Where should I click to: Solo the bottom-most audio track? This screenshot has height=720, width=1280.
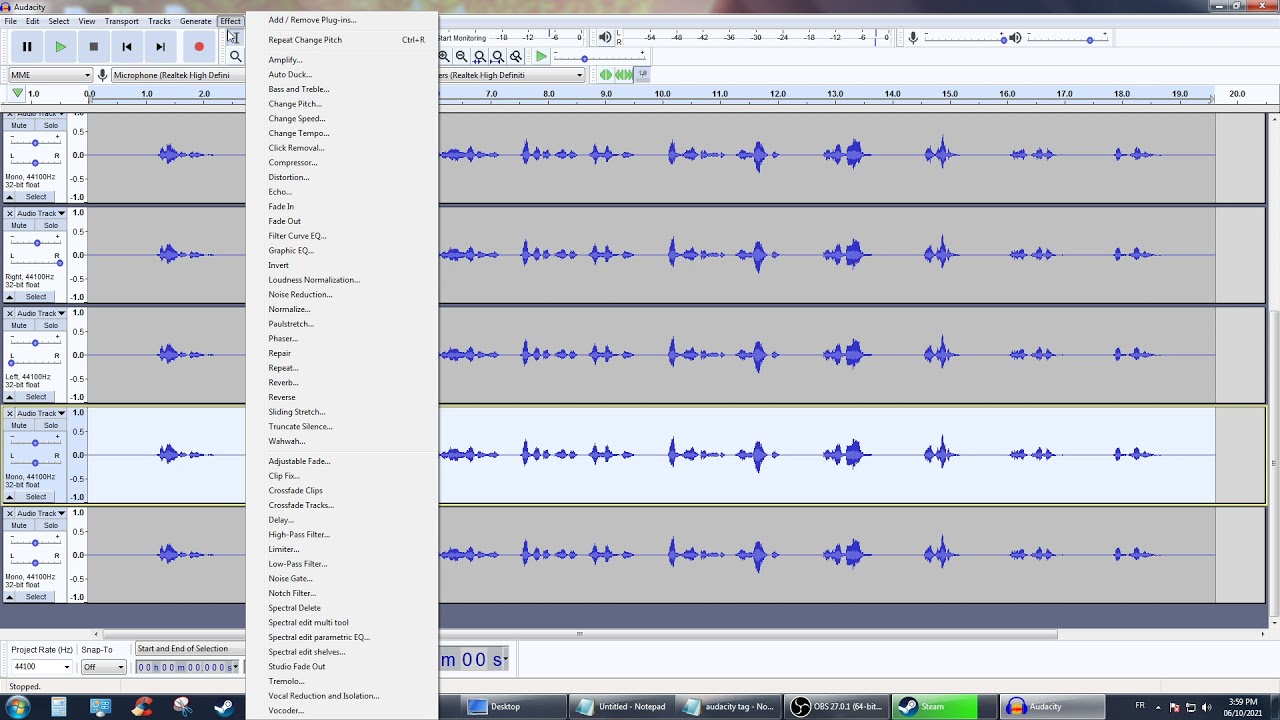click(x=50, y=526)
